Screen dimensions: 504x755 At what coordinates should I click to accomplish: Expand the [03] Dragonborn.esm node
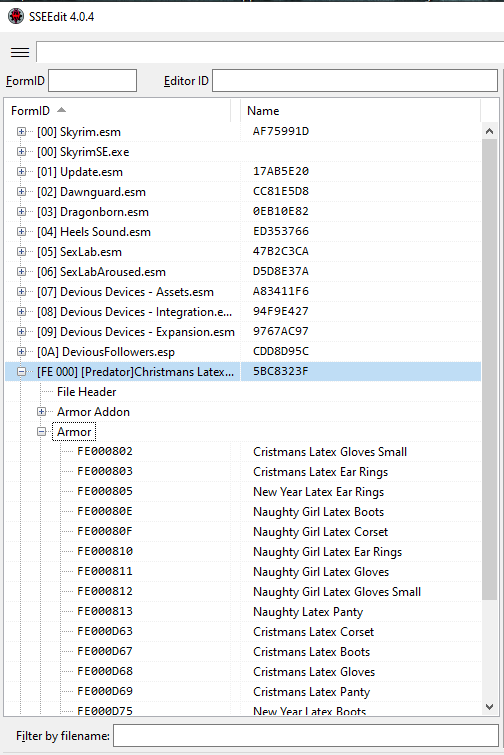click(x=21, y=211)
